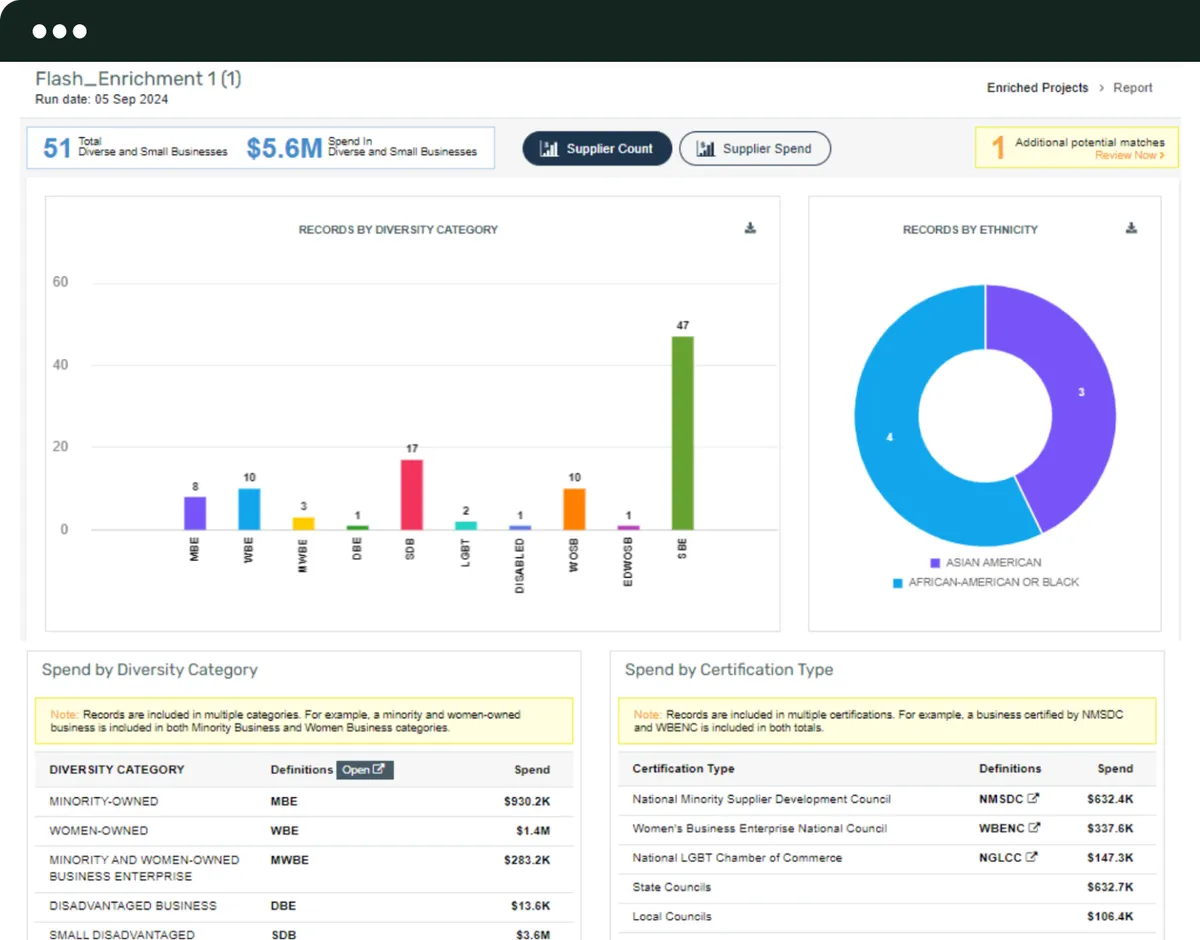Image resolution: width=1200 pixels, height=940 pixels.
Task: Select the WBE bar in chart
Action: tap(249, 509)
